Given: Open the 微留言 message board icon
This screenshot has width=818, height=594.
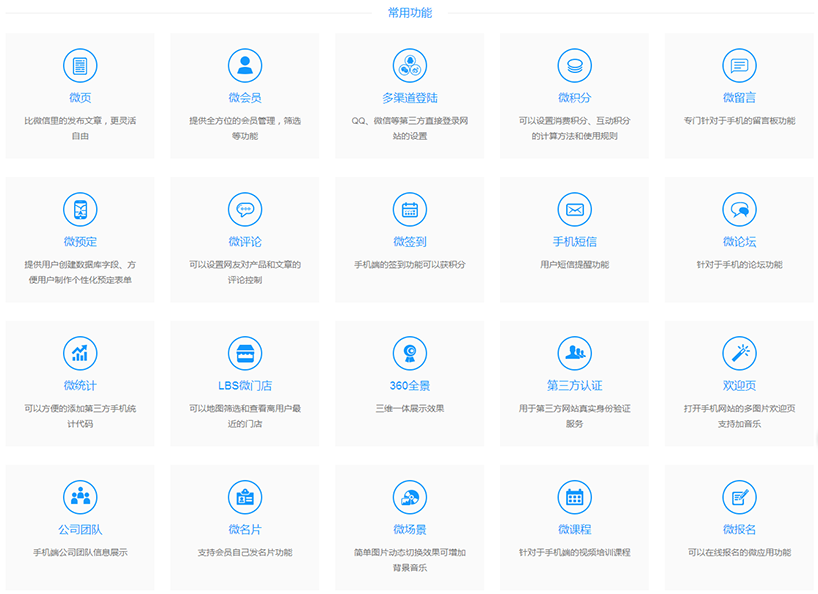Looking at the screenshot, I should 739,66.
